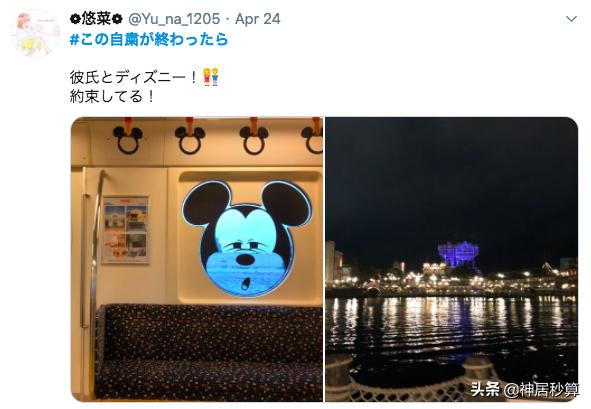591x409 pixels.
Task: Click the flower icon after the name 悠菜
Action: coord(118,19)
